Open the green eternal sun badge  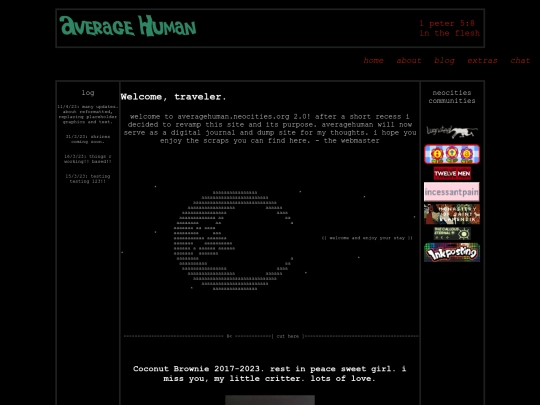(x=452, y=233)
